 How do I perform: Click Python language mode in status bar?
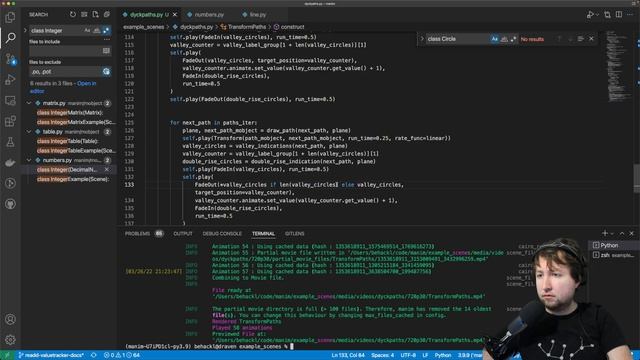tap(442, 356)
